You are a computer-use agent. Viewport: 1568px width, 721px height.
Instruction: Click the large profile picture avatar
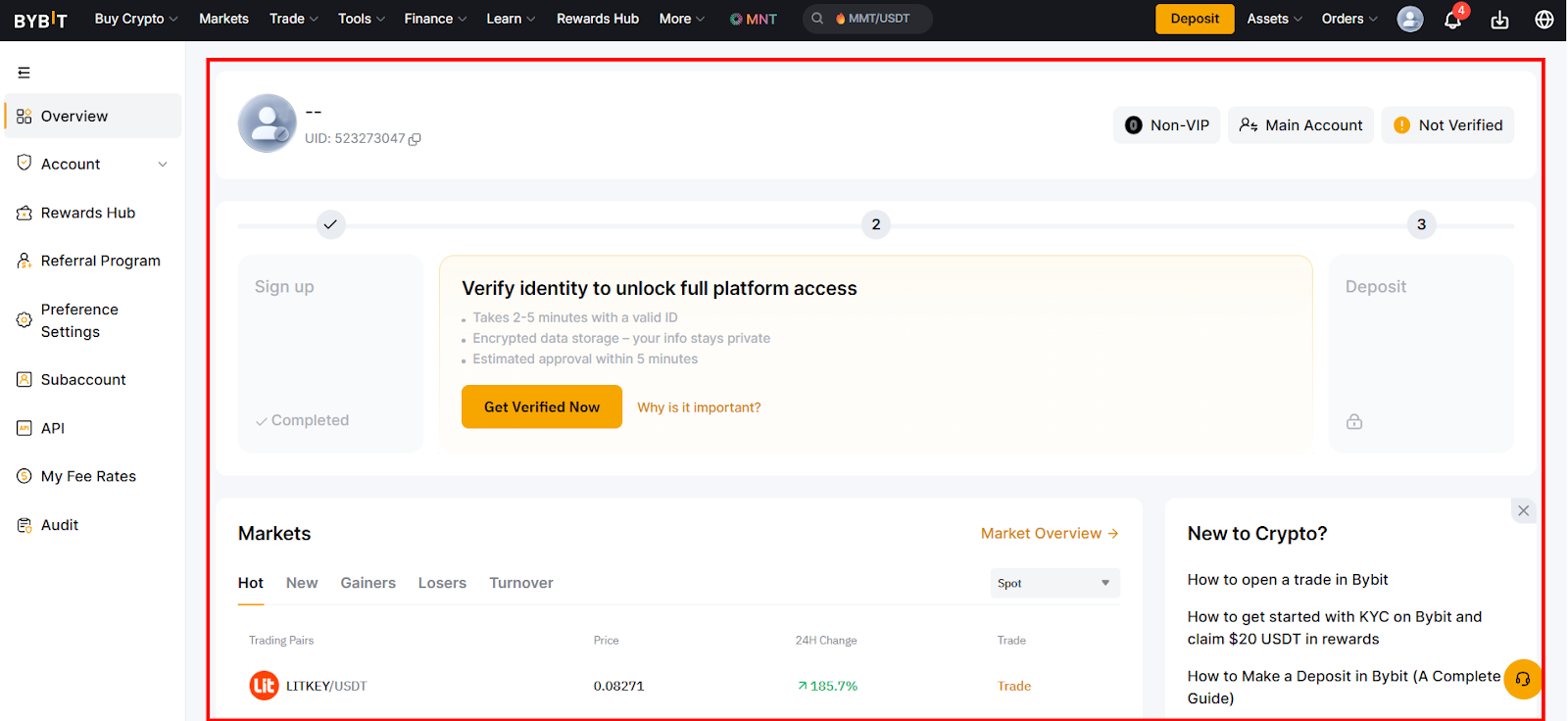(x=268, y=123)
